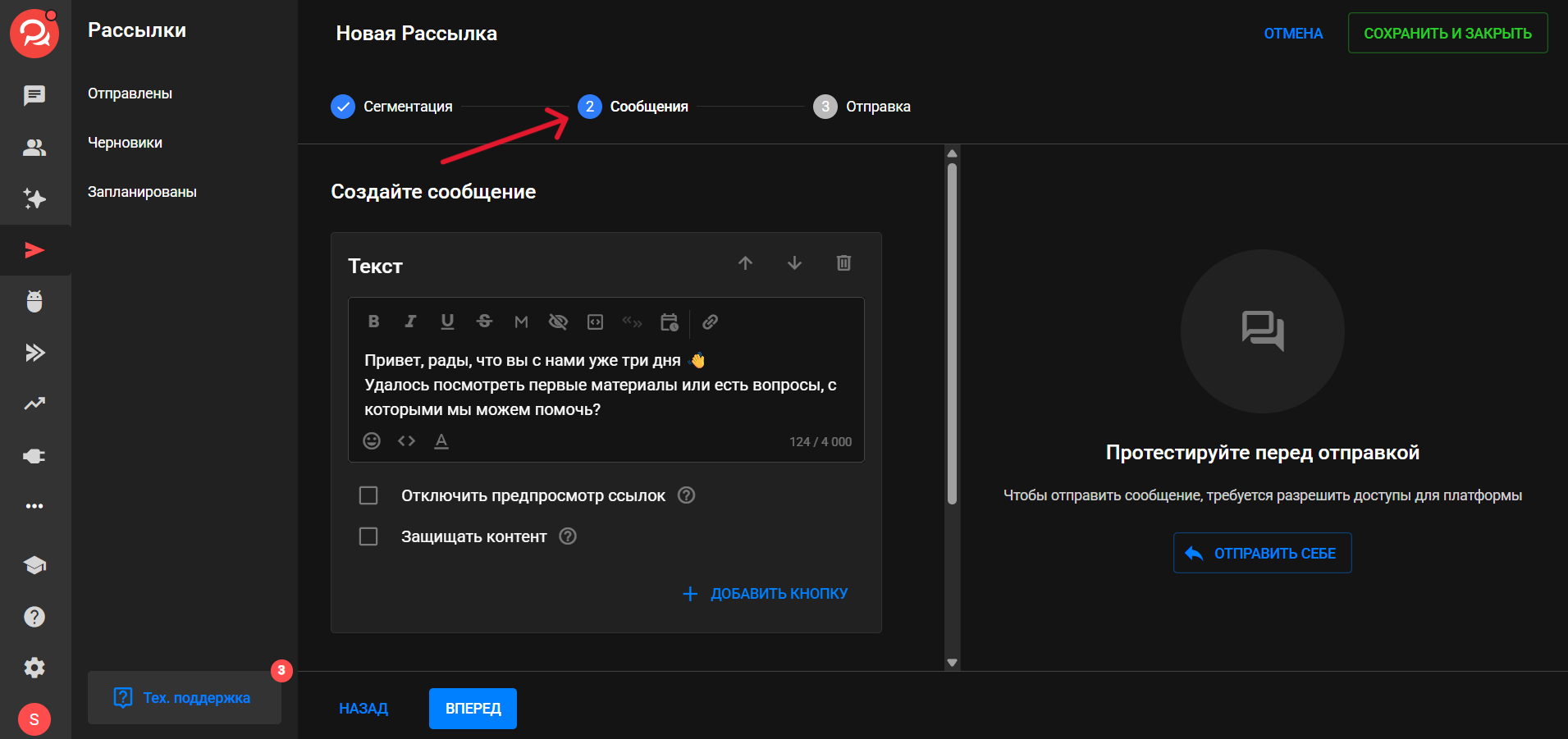Open the analytics trend icon
This screenshot has width=1568, height=739.
[34, 404]
